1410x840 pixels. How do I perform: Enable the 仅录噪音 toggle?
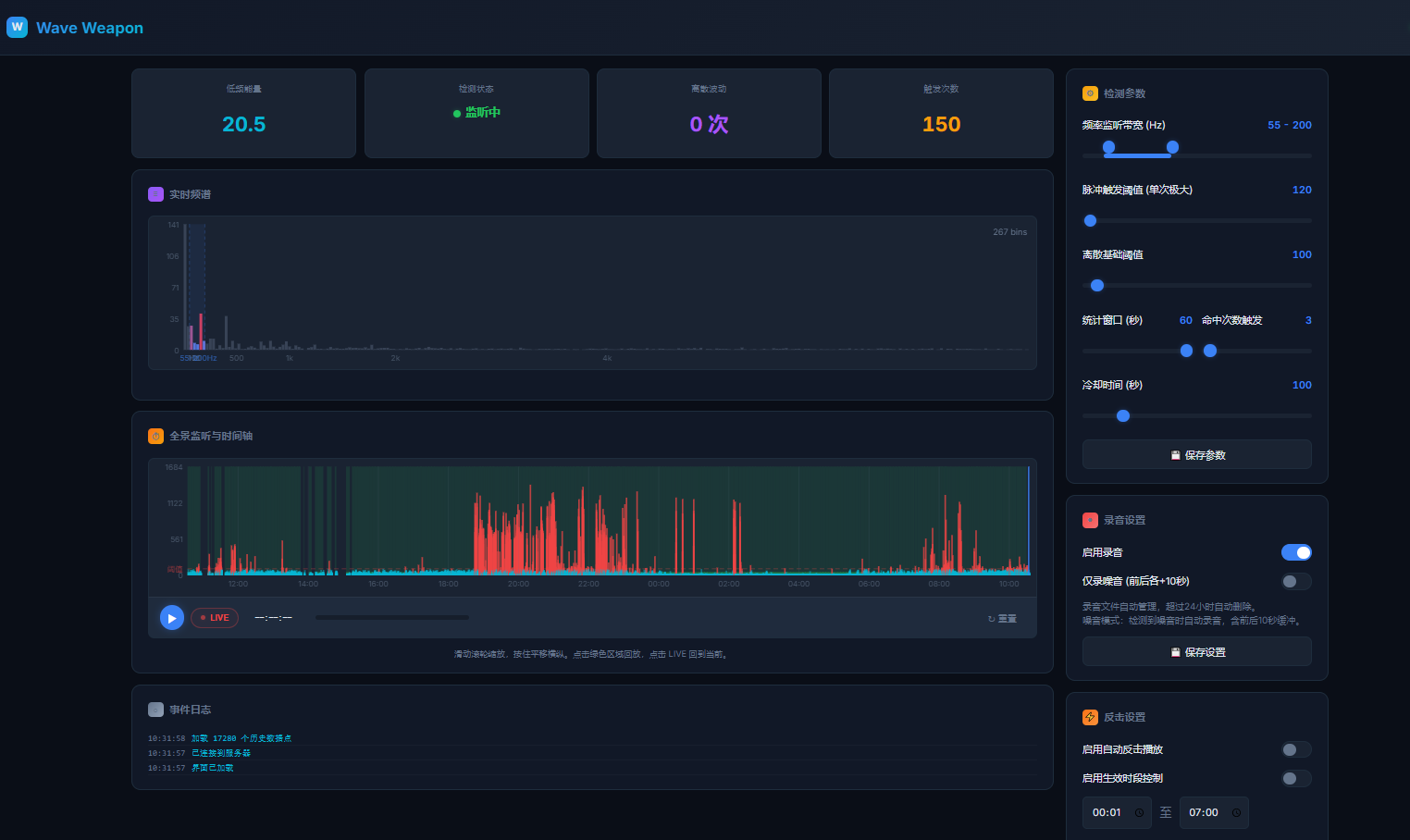pyautogui.click(x=1296, y=581)
